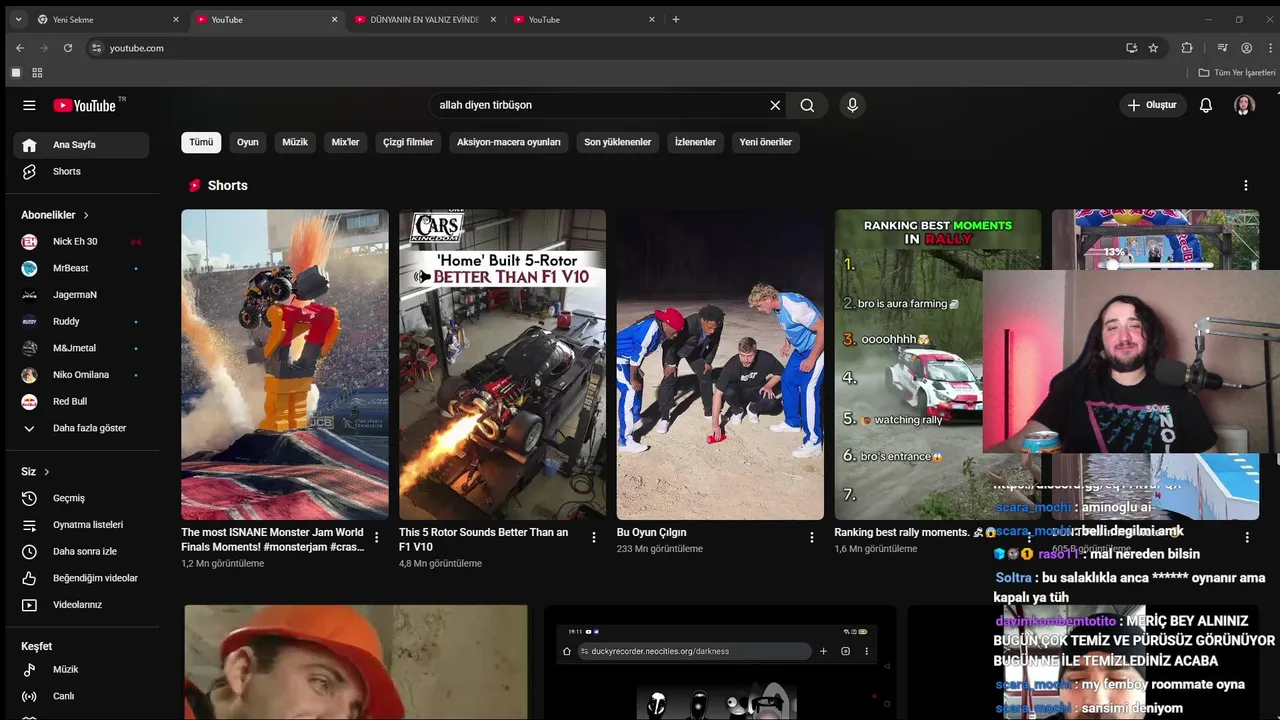
Task: Open the M&Jmetal channel avatar
Action: (30, 348)
